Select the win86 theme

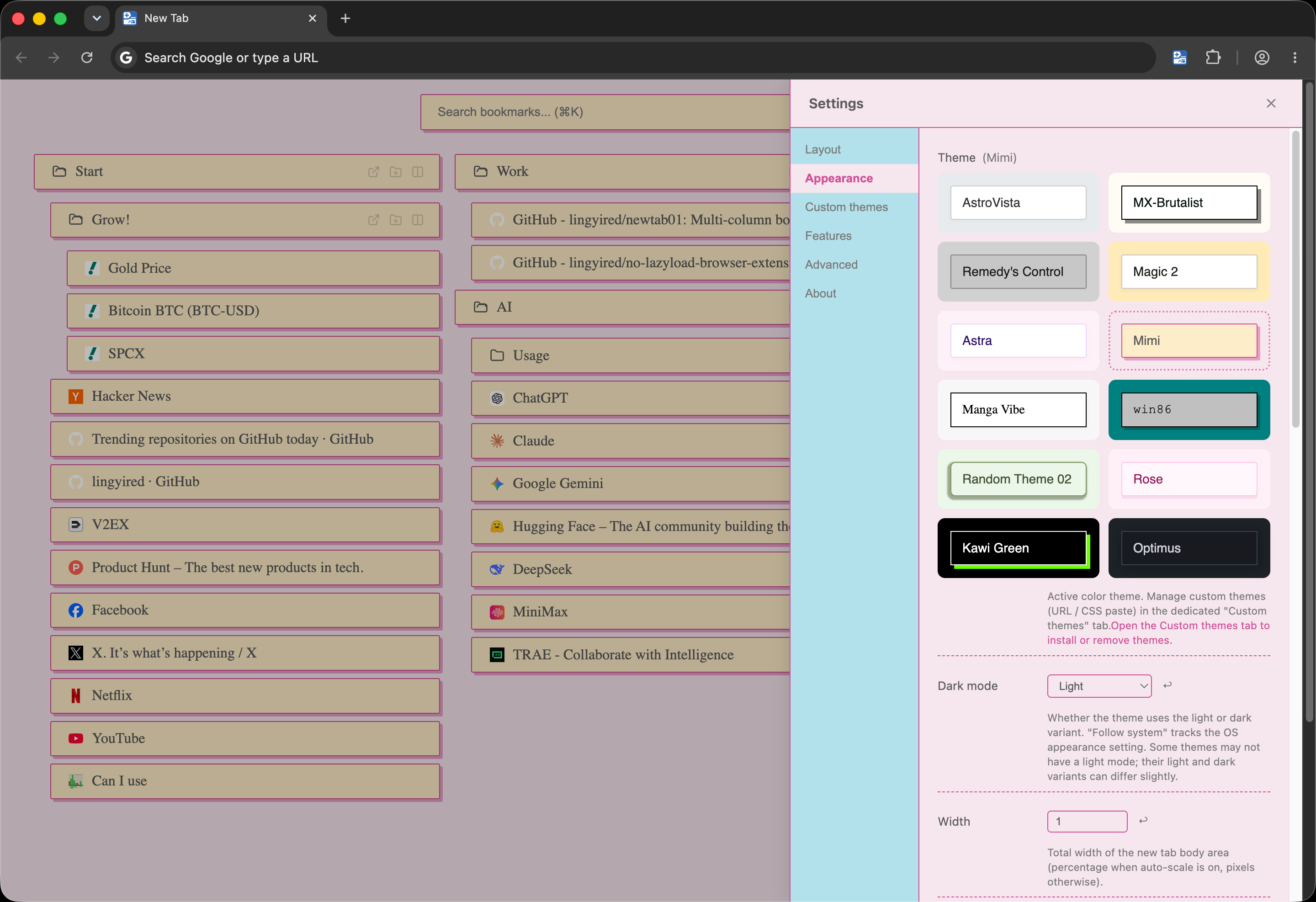(1189, 410)
